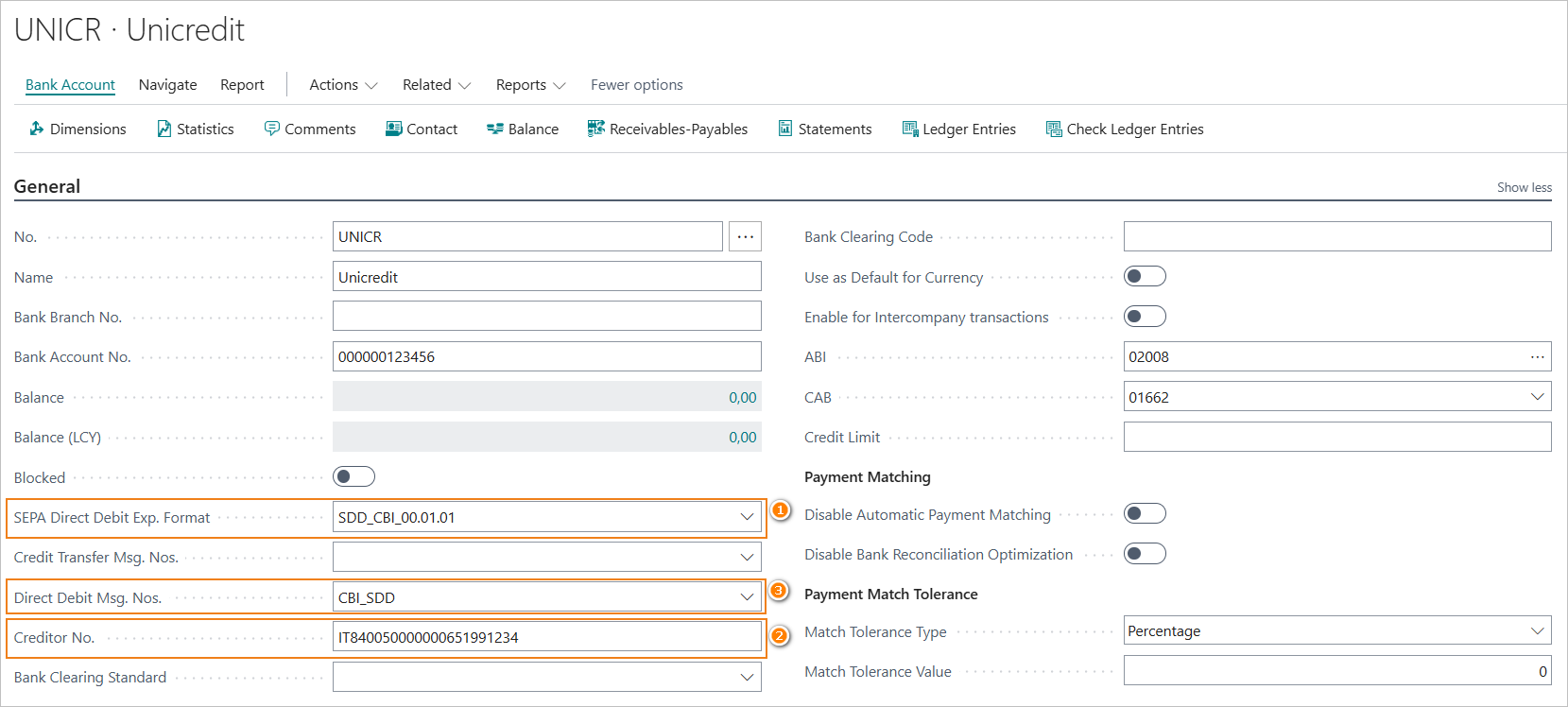
Task: Toggle the Blocked switch
Action: [x=354, y=477]
